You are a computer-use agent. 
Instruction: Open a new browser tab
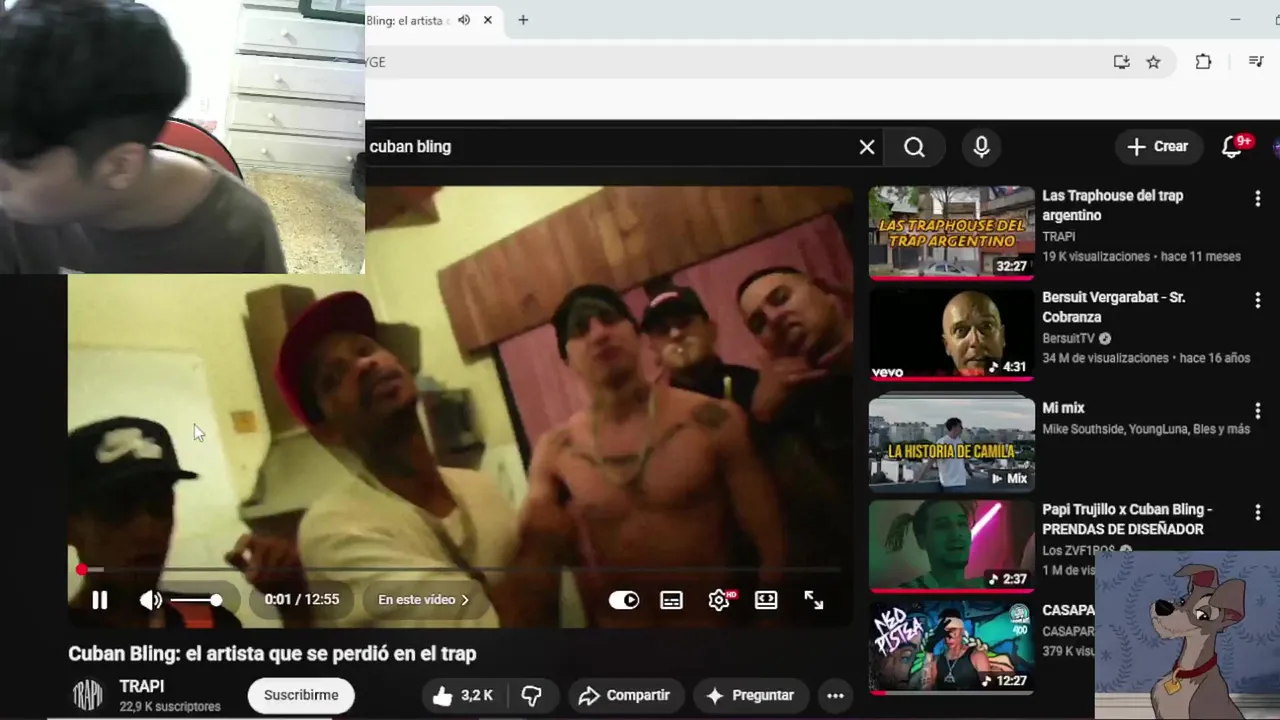[523, 20]
